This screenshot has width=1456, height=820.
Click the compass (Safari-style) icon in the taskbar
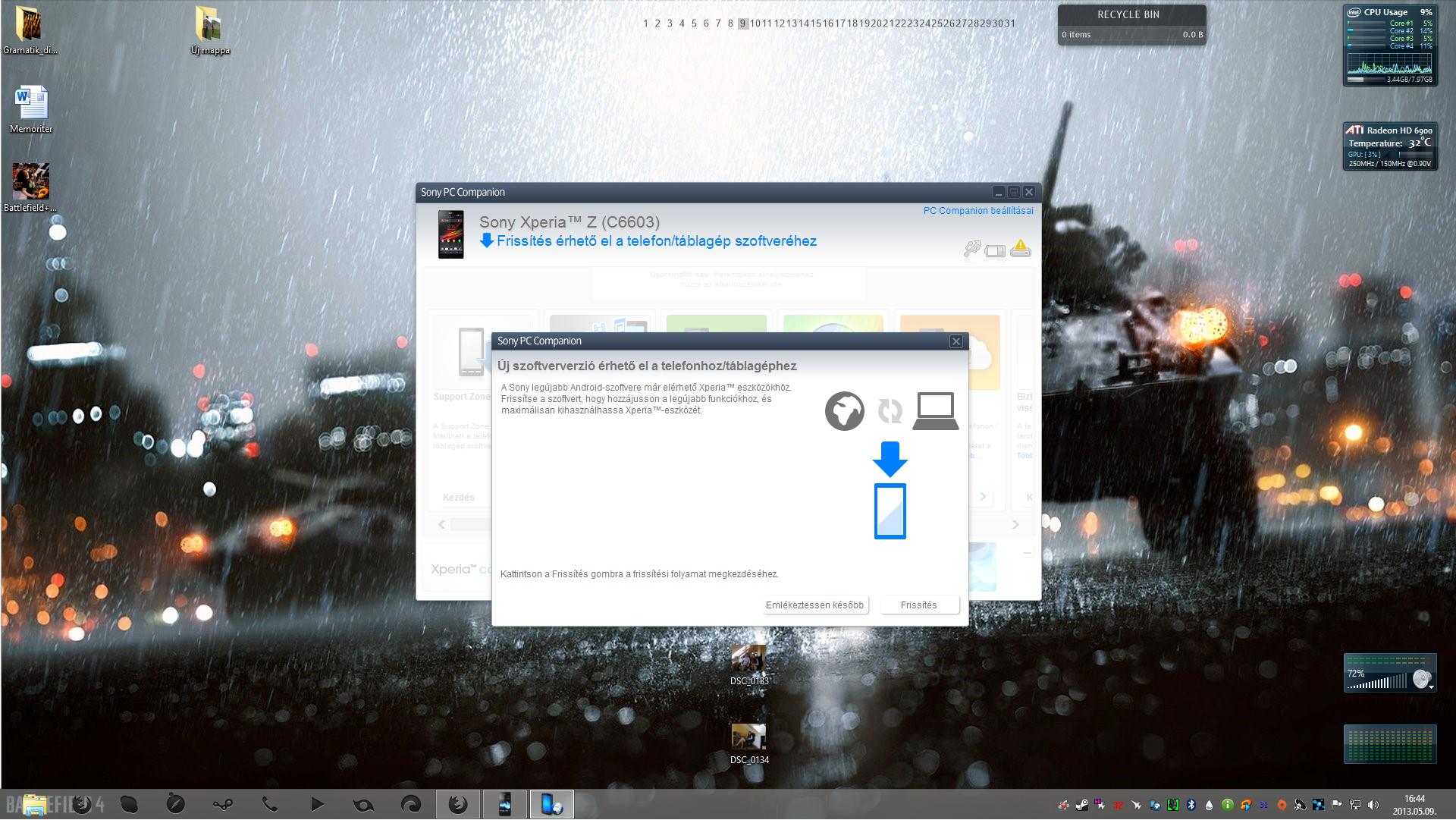175,804
